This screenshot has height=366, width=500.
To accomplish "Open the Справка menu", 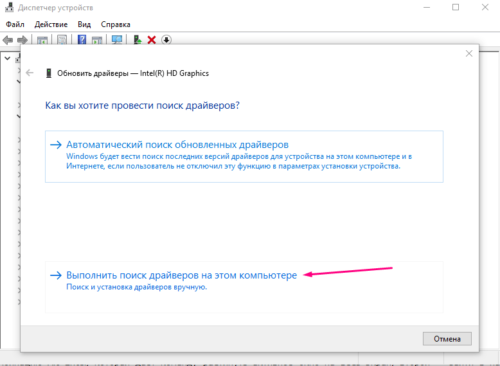I will click(115, 24).
